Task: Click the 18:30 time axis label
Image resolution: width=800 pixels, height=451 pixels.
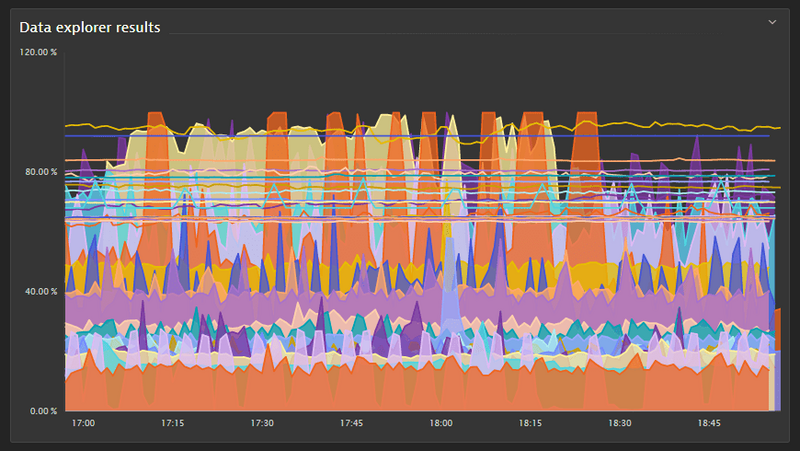Action: click(619, 424)
